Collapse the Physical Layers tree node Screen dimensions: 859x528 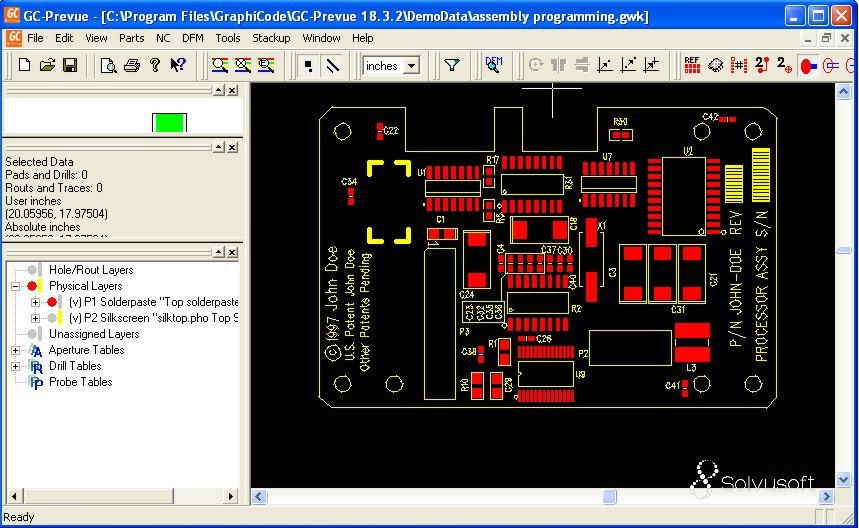15,286
